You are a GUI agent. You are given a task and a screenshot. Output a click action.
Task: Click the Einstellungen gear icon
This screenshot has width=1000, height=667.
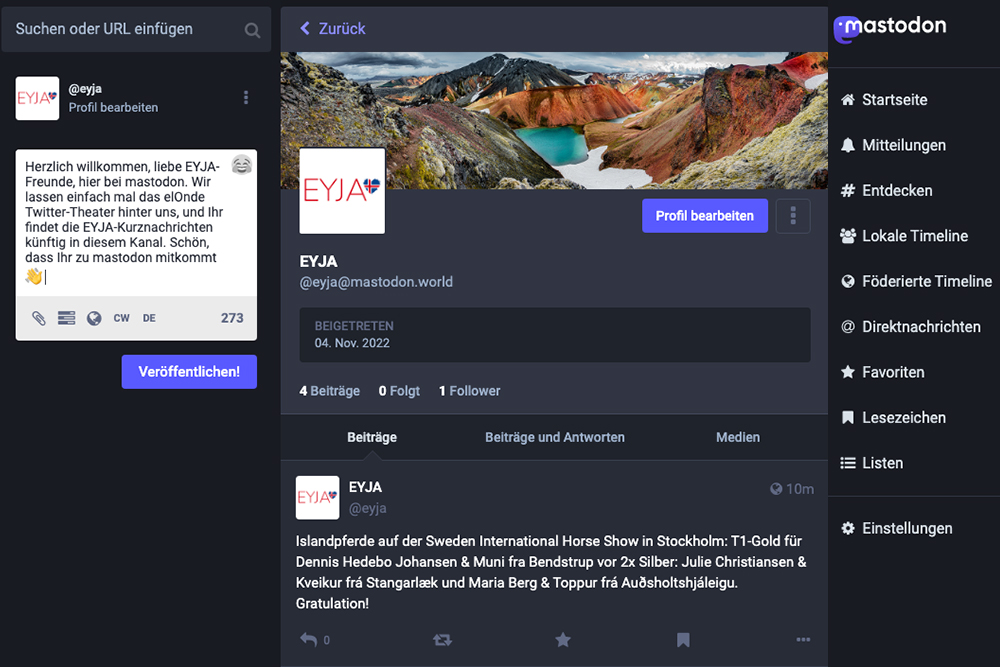(848, 528)
